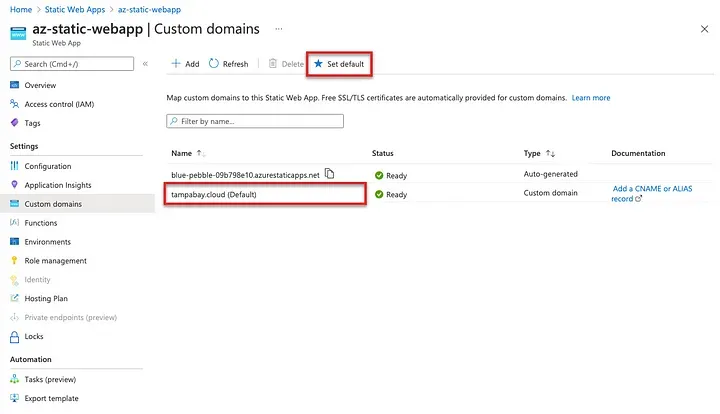Click the Name column header
Image resolution: width=720 pixels, height=414 pixels.
pos(181,153)
